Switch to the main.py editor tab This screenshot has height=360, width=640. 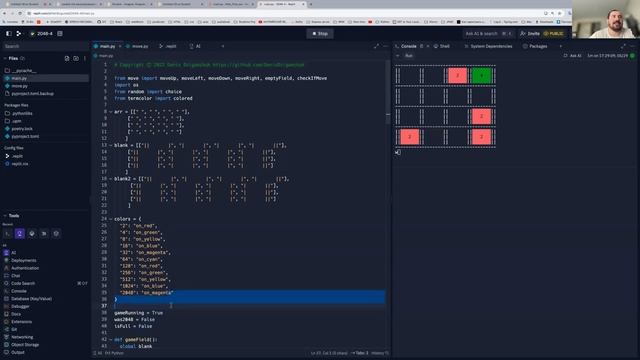107,47
